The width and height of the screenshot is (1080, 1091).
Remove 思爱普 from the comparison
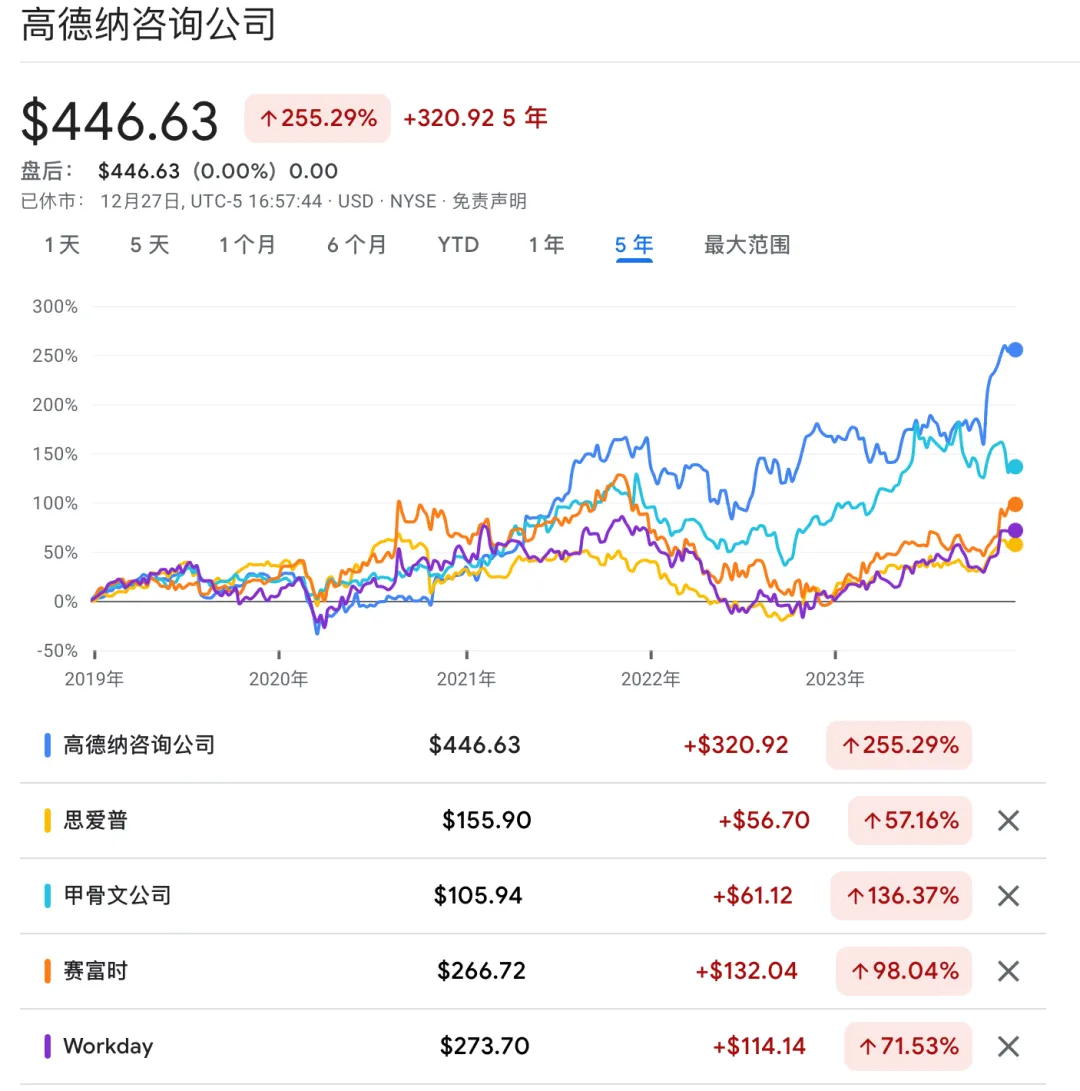tap(1008, 821)
